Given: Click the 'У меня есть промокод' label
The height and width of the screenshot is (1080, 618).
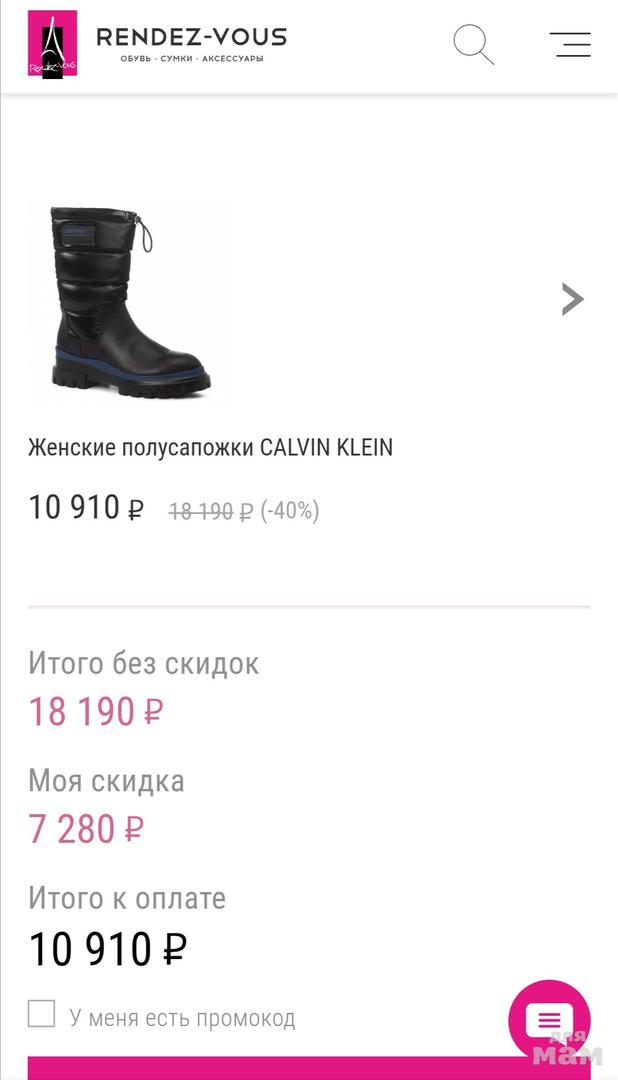Looking at the screenshot, I should 182,1018.
